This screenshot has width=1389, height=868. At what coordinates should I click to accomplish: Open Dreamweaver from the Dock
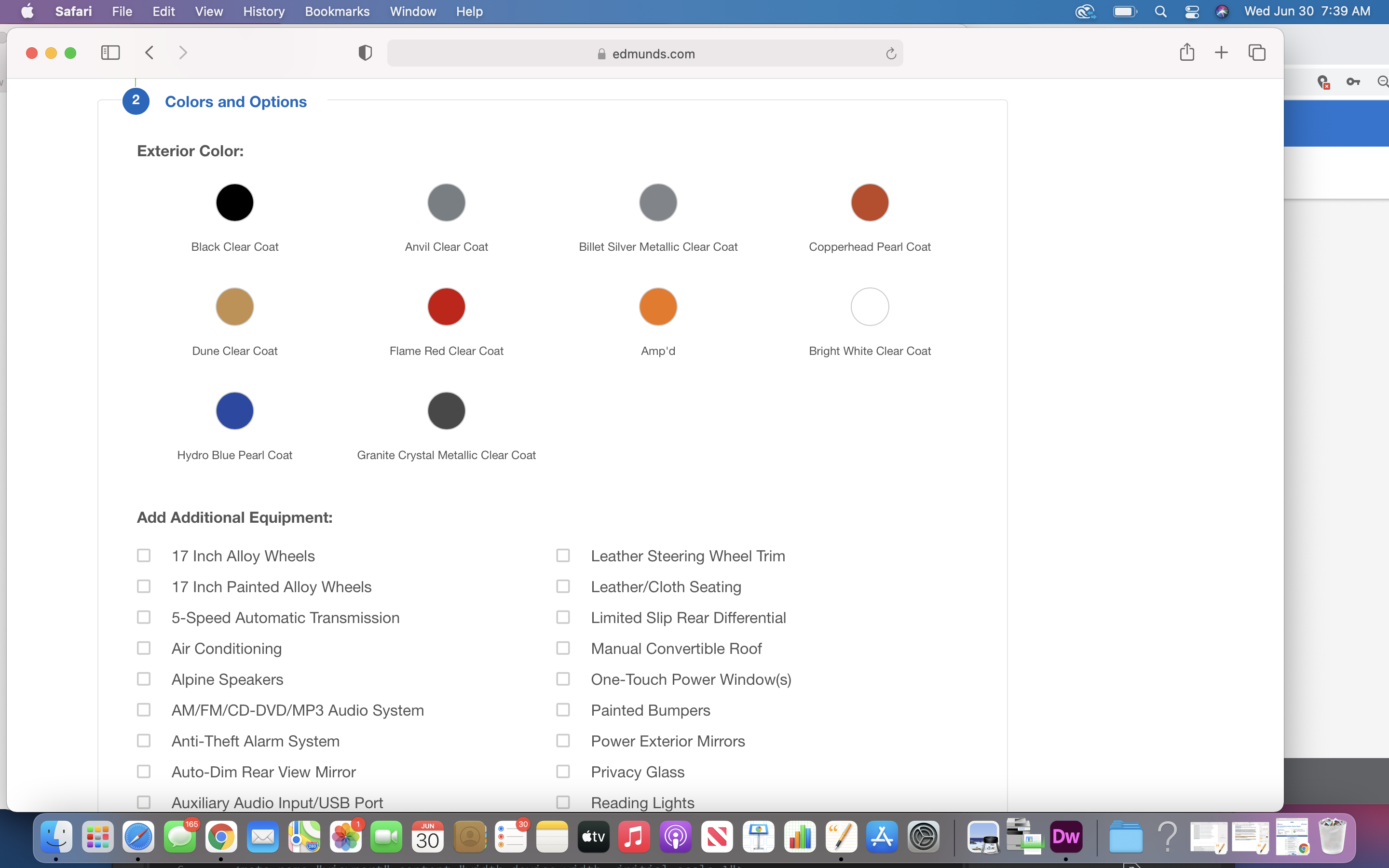1066,837
